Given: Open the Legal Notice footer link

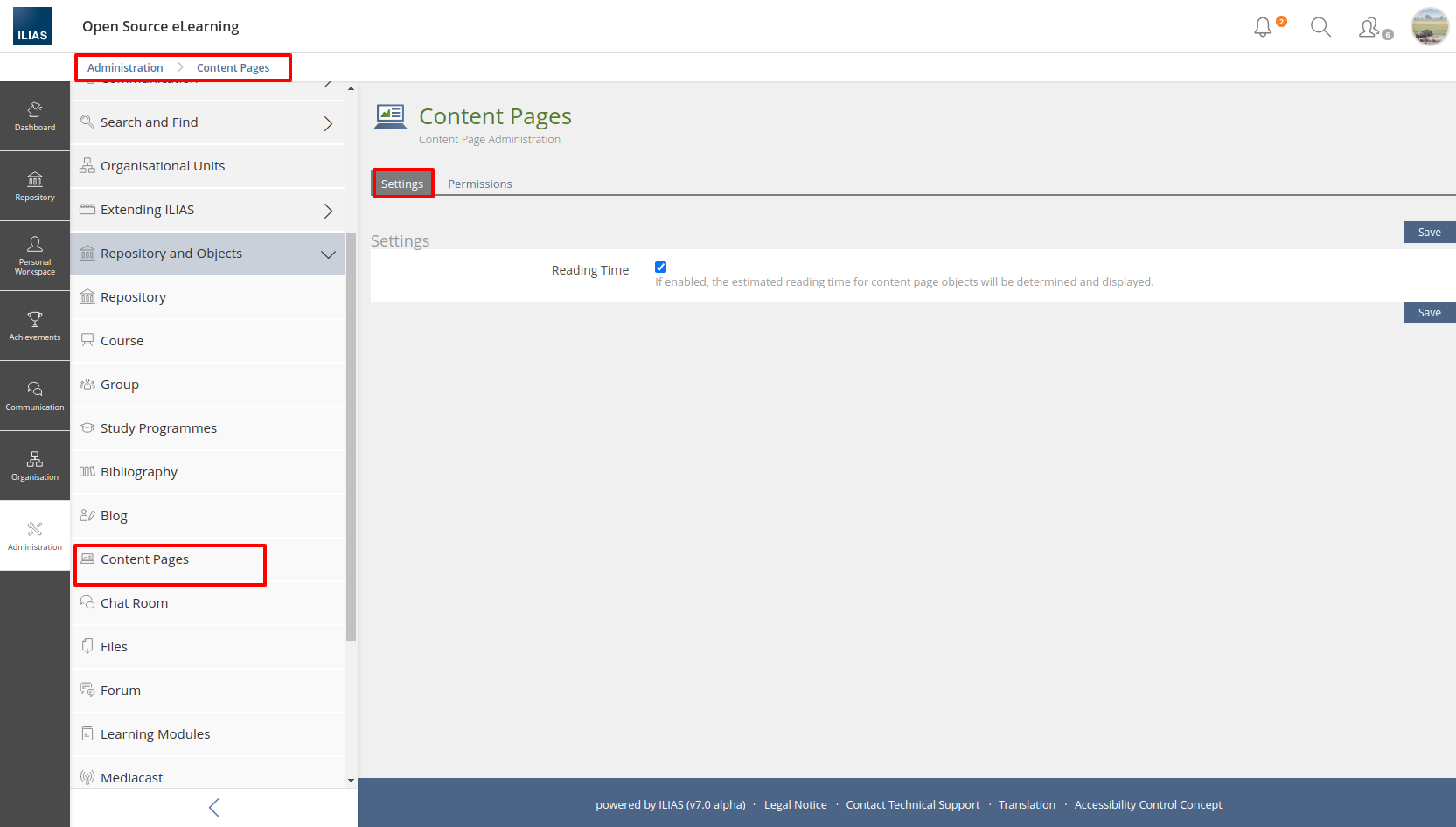Looking at the screenshot, I should click(795, 805).
